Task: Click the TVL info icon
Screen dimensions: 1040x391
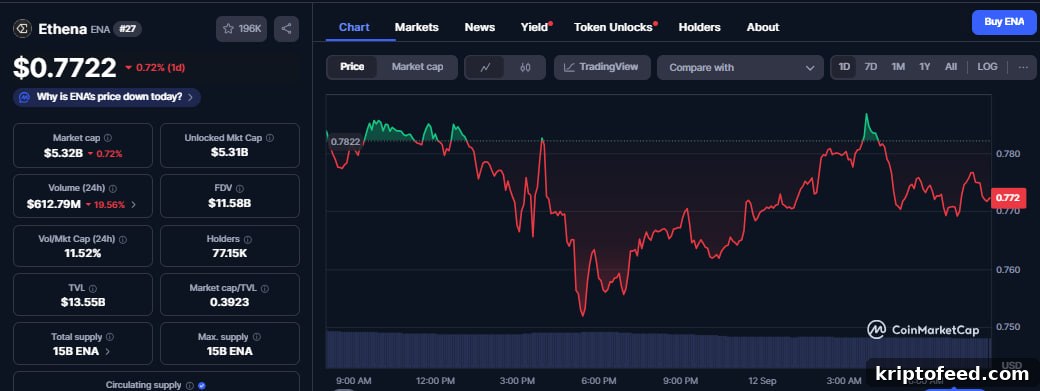Action: [x=93, y=288]
